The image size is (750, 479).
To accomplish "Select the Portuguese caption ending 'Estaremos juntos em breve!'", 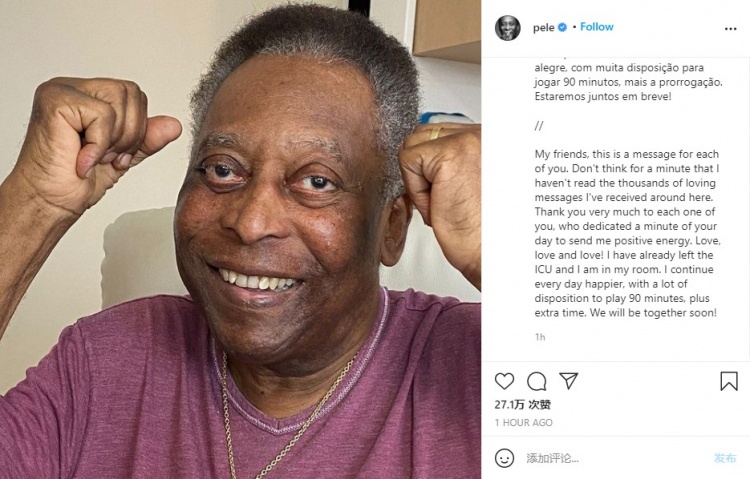I will tap(629, 82).
